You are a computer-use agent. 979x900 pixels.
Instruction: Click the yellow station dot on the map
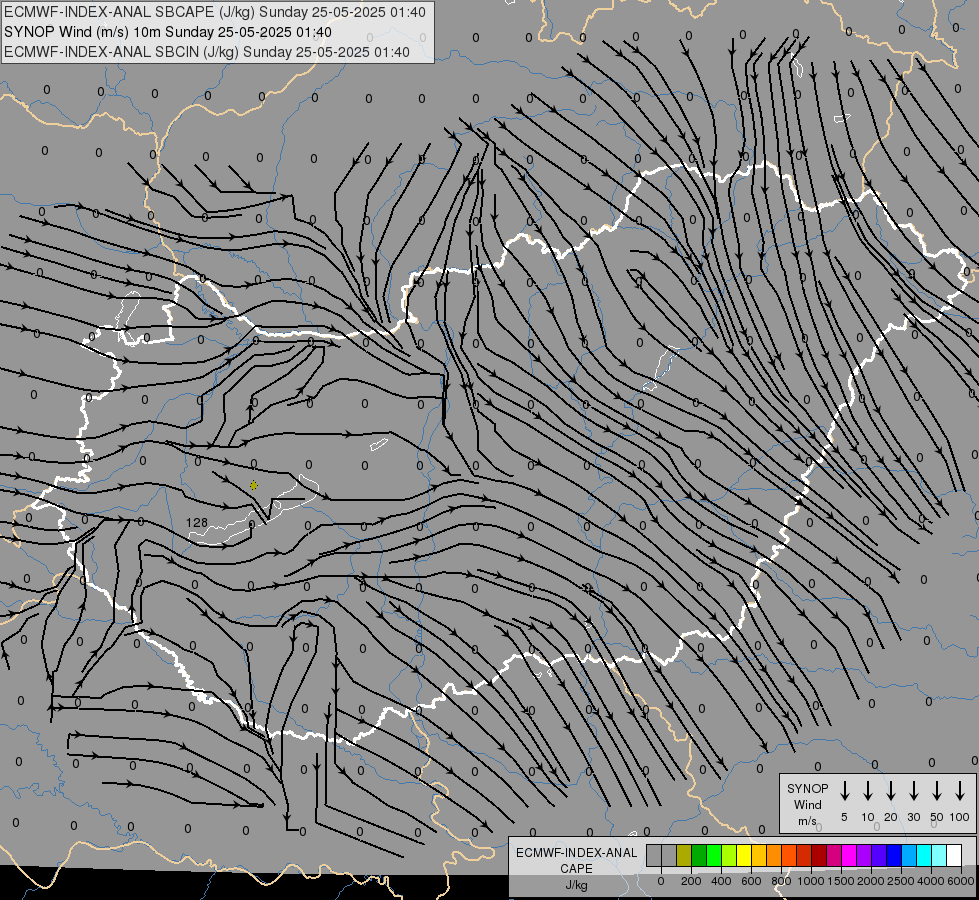click(x=253, y=485)
